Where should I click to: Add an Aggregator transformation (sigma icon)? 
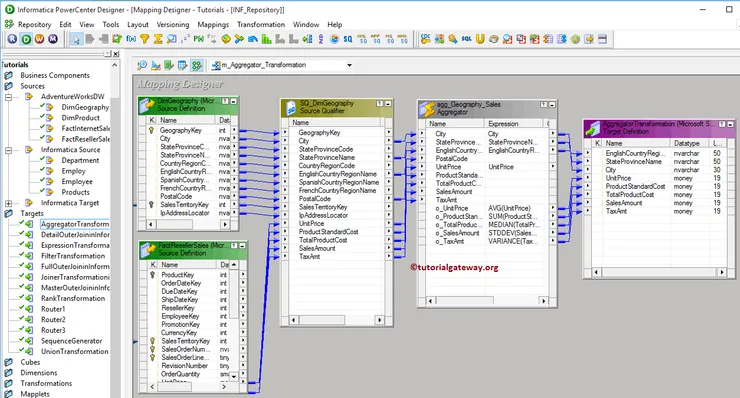point(158,39)
